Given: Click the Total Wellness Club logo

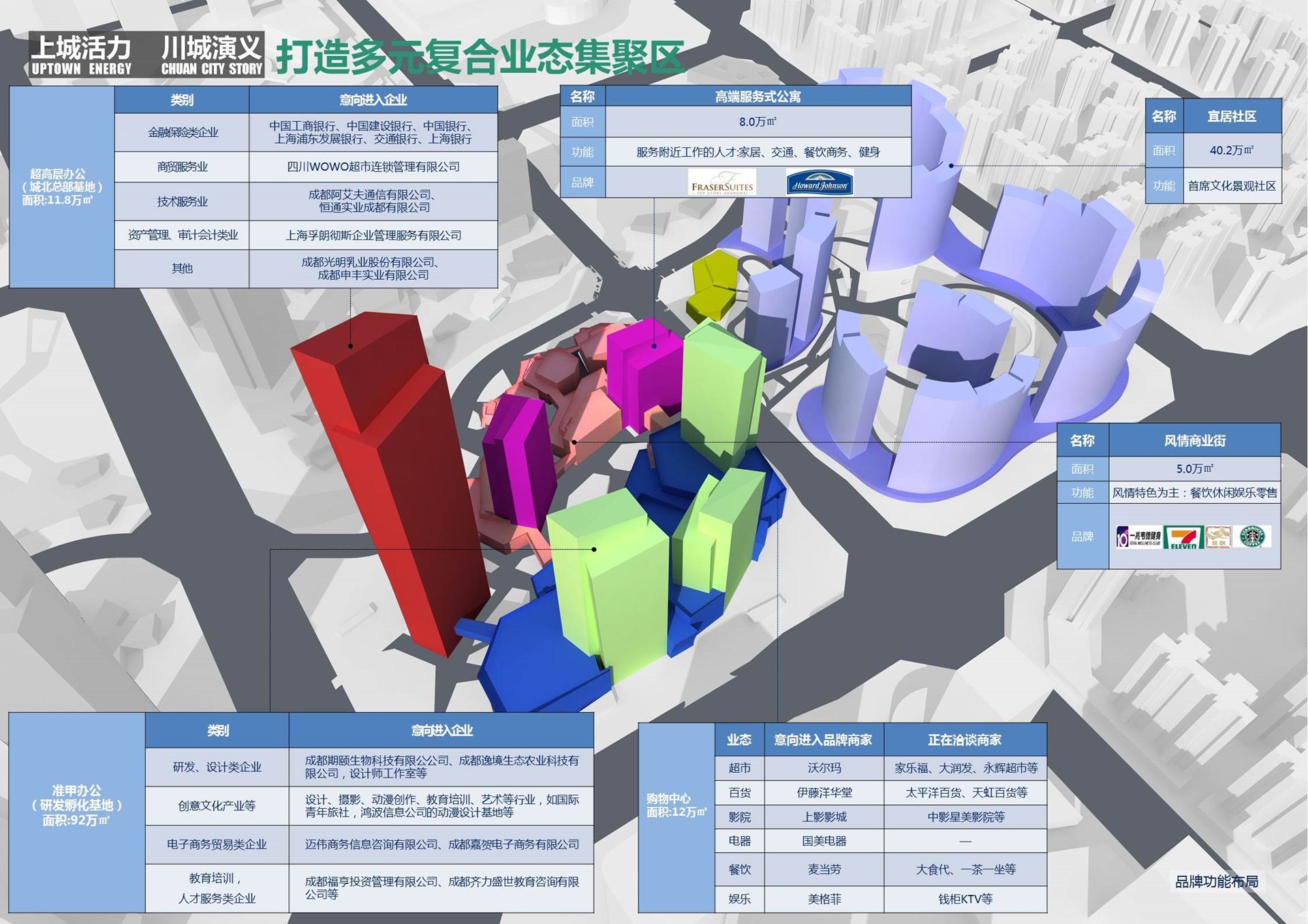Looking at the screenshot, I should [1138, 537].
